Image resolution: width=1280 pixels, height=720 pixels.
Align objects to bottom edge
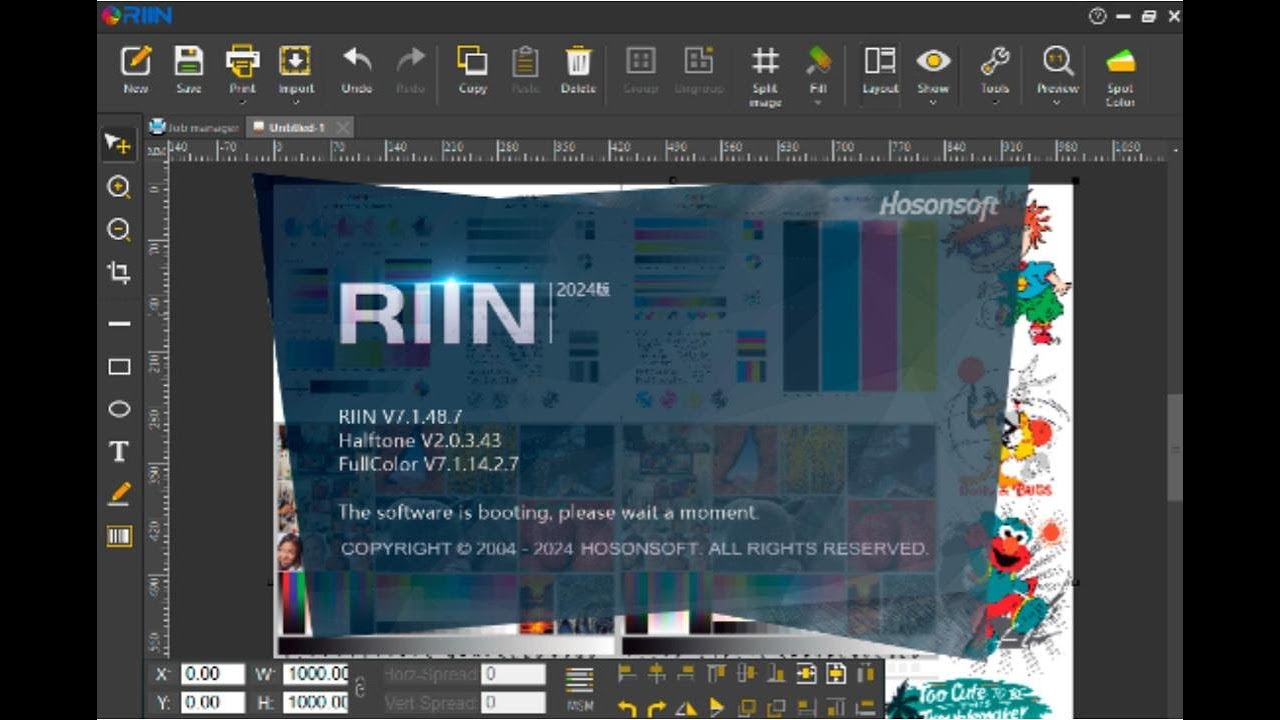click(776, 674)
